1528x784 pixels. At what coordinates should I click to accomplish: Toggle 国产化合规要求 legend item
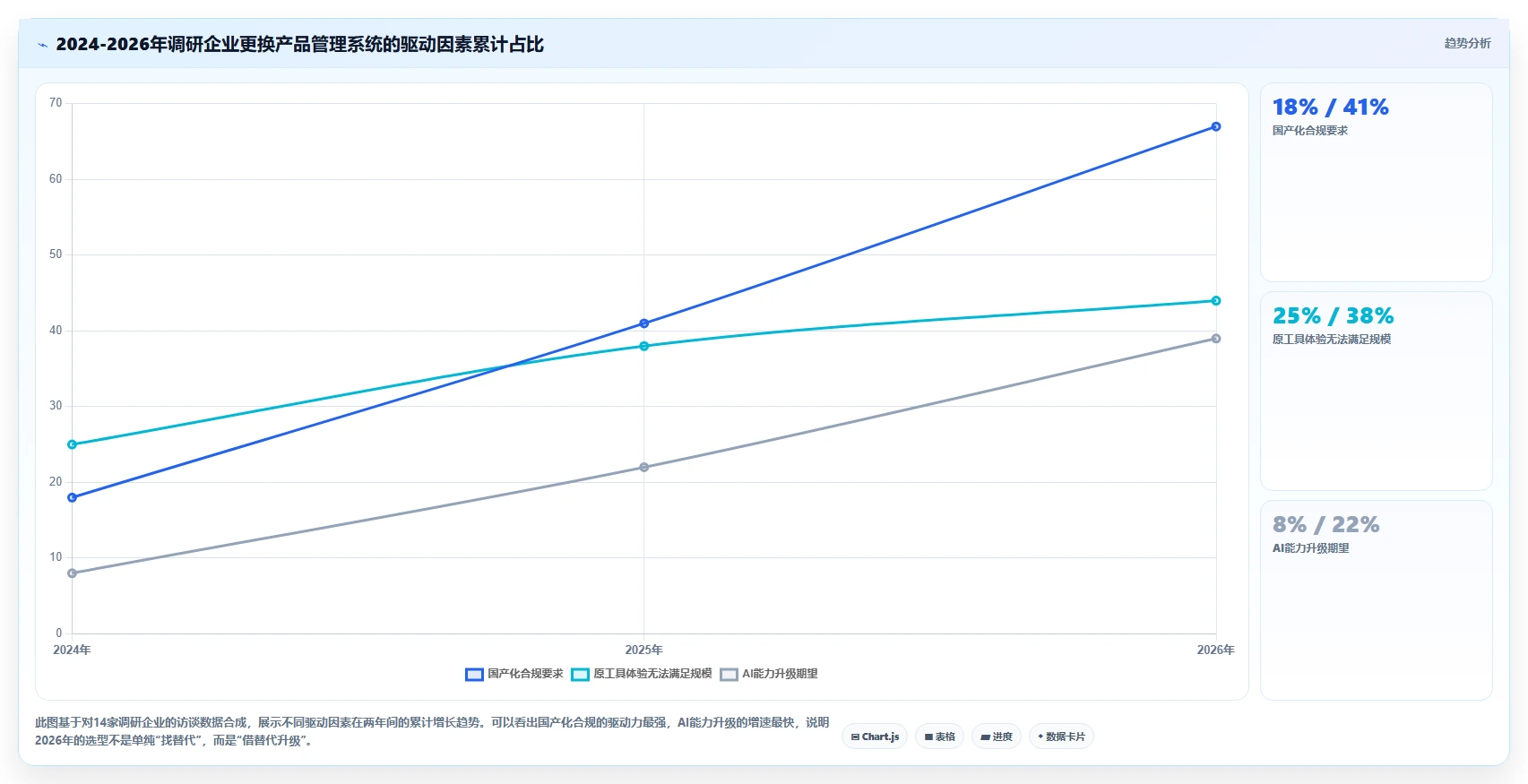(x=514, y=674)
